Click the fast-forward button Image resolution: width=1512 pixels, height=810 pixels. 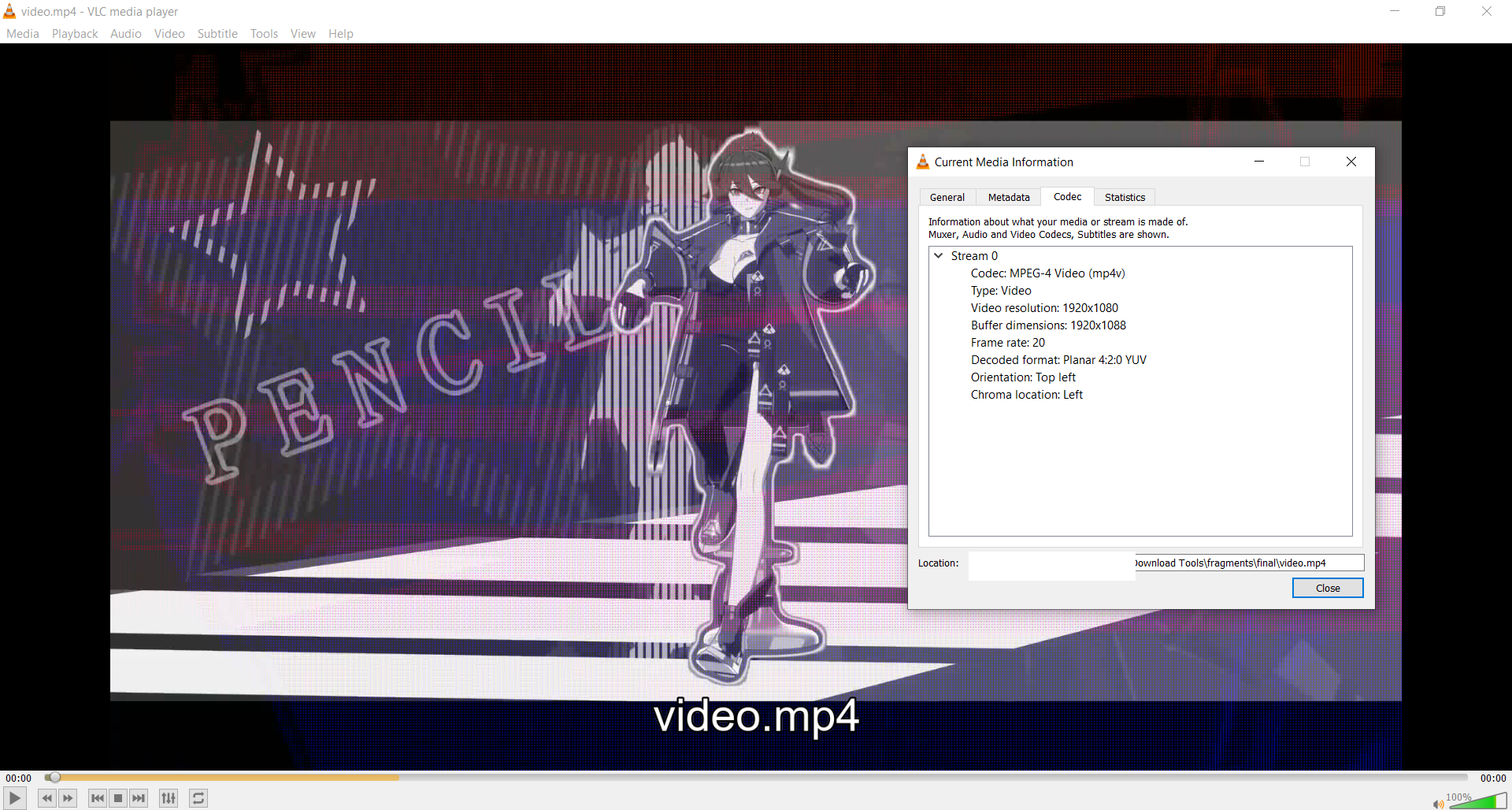pos(68,798)
